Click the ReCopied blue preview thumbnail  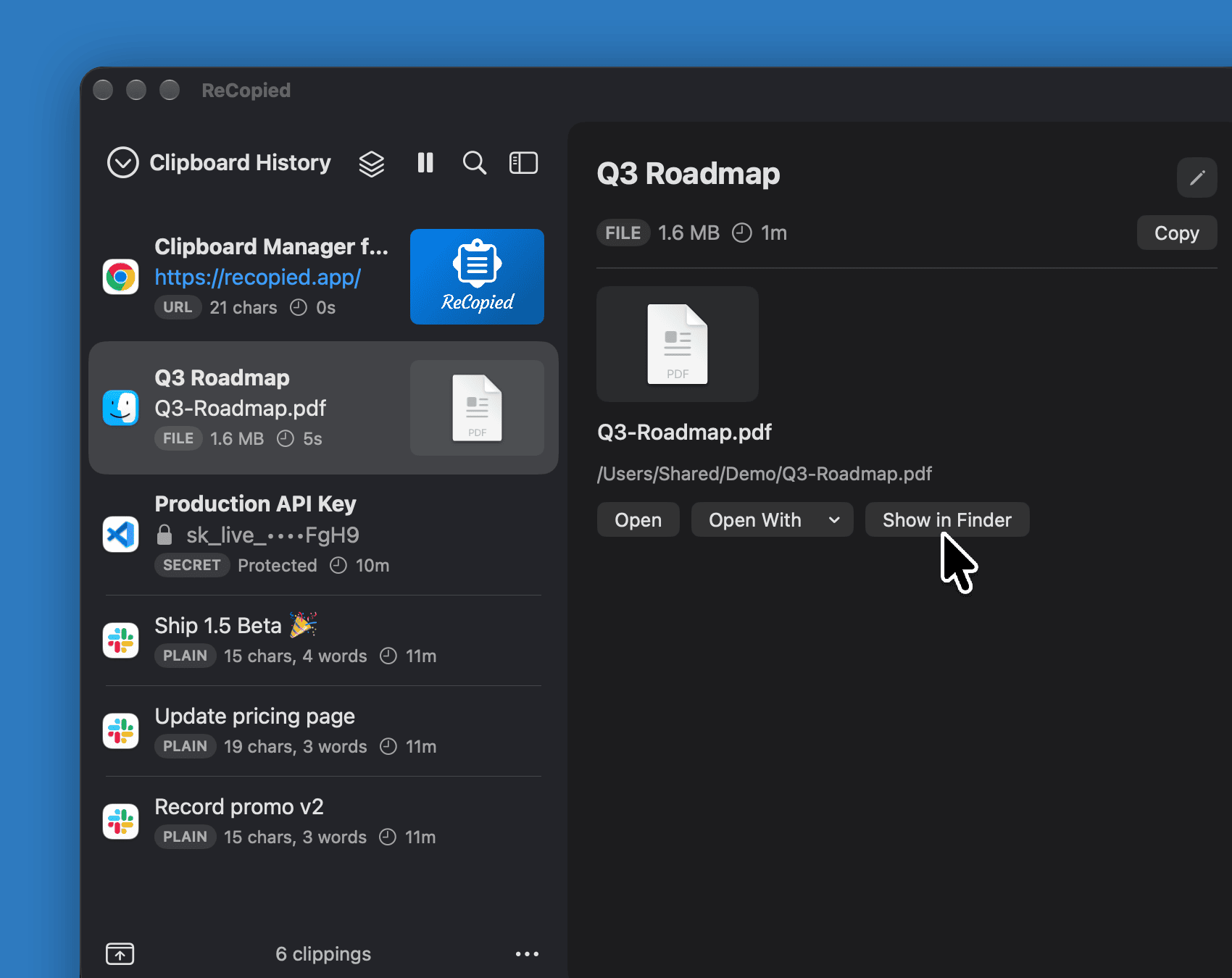[x=477, y=277]
